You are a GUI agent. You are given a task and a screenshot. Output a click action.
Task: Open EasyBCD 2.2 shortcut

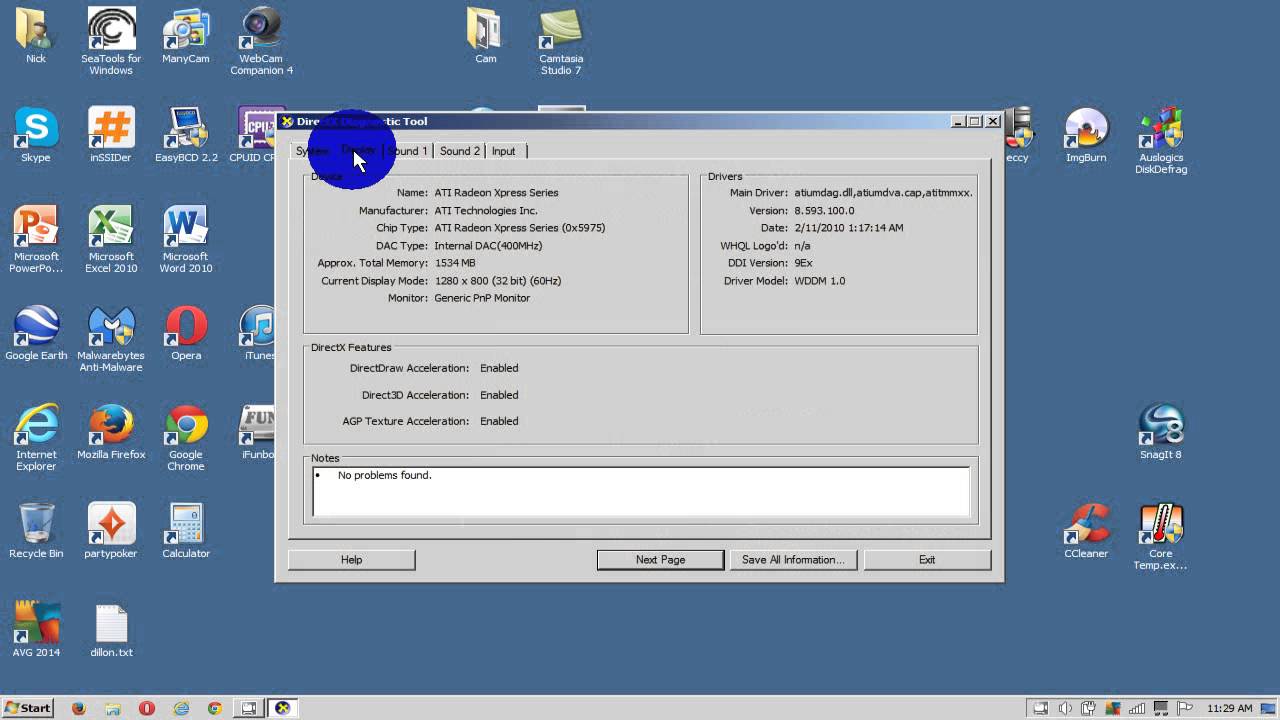186,135
